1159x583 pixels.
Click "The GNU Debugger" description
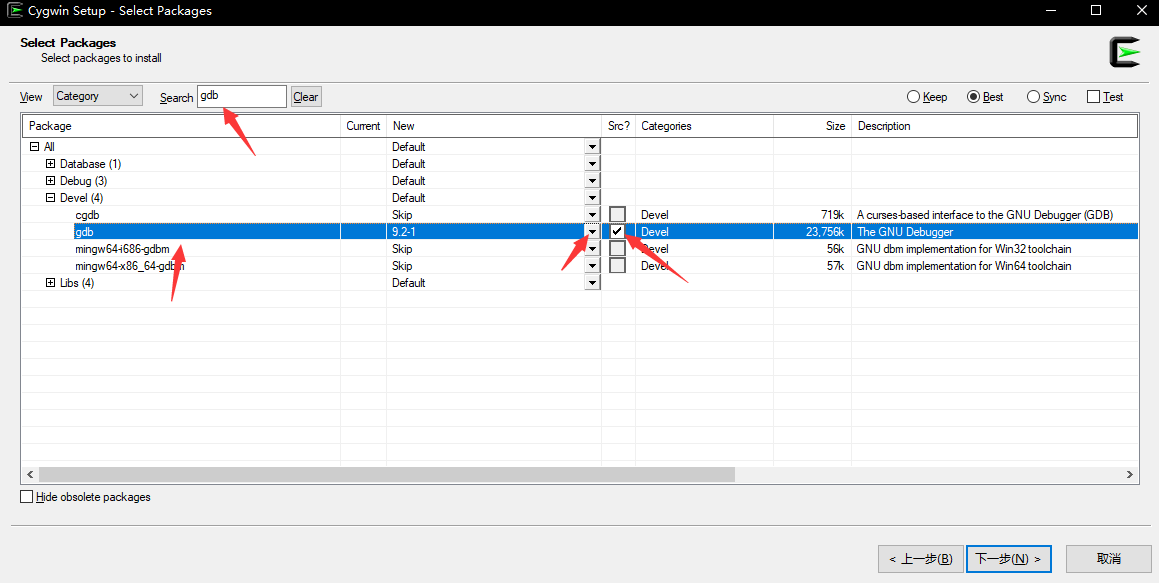click(905, 232)
